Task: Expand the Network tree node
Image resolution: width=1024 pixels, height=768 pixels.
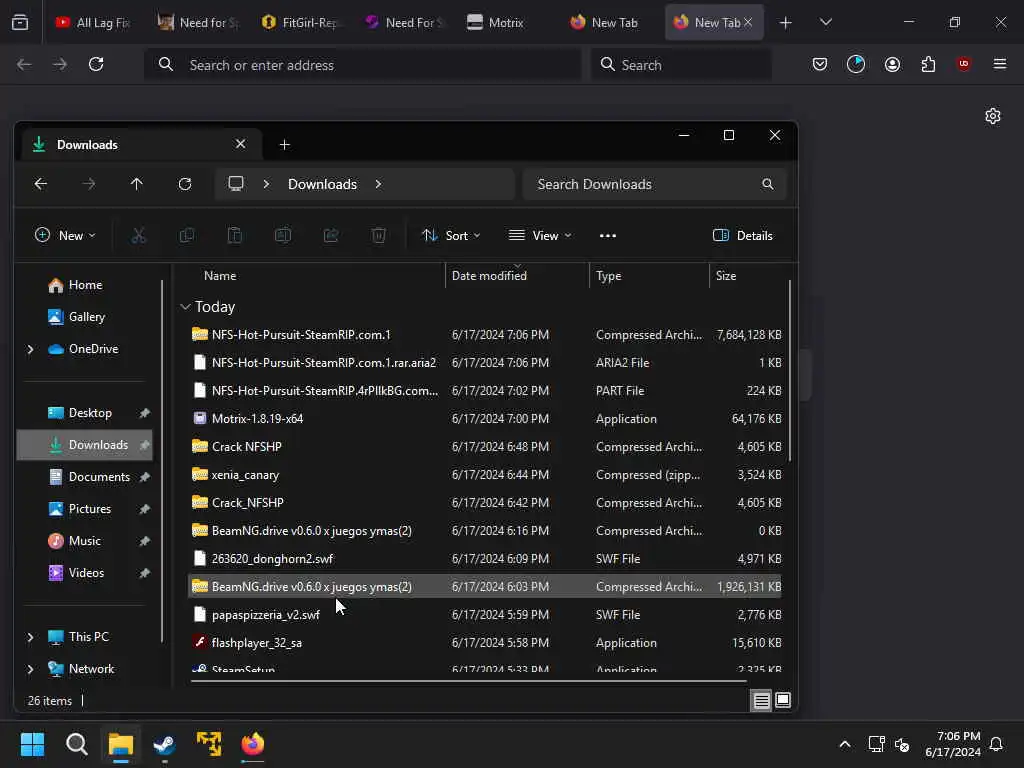Action: click(x=30, y=669)
